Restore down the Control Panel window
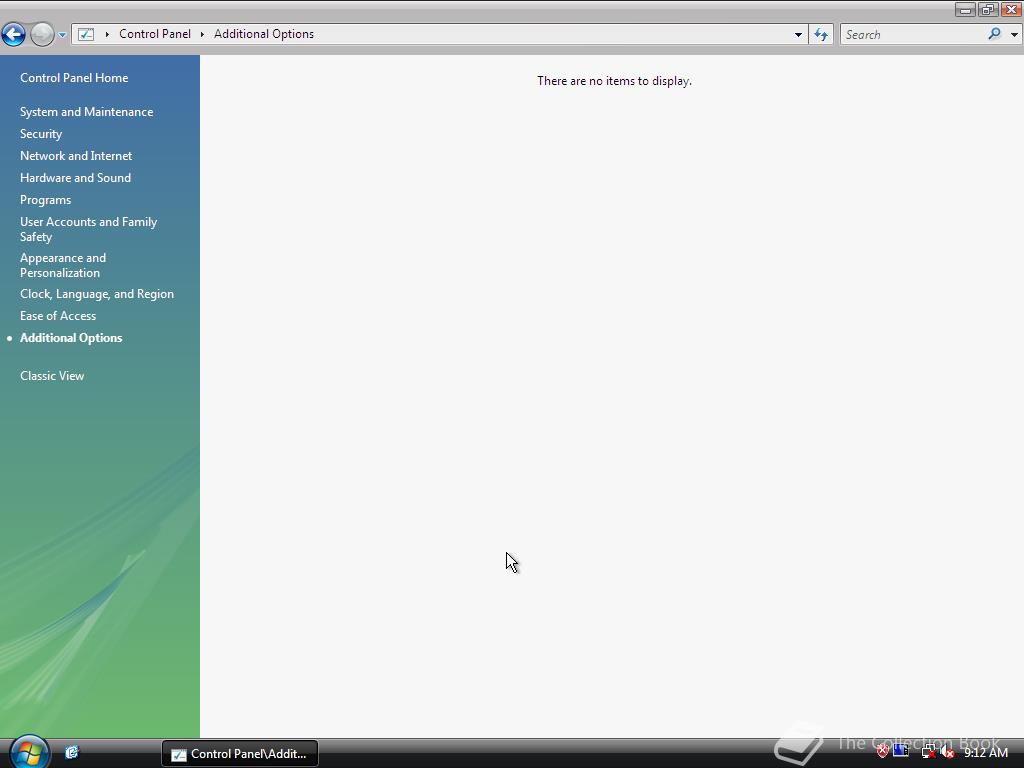 coord(987,9)
